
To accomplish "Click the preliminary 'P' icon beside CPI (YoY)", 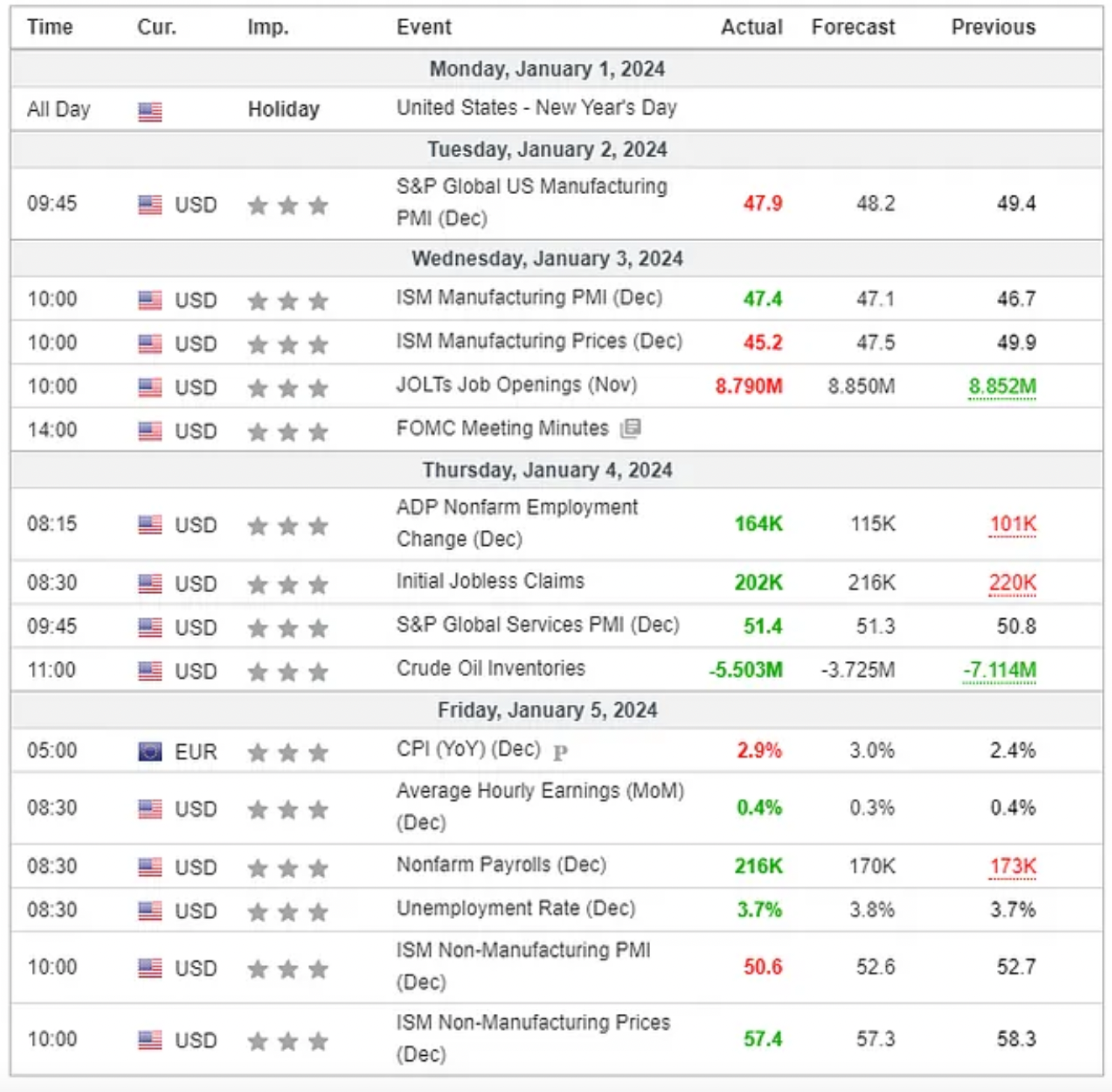I will click(x=560, y=753).
